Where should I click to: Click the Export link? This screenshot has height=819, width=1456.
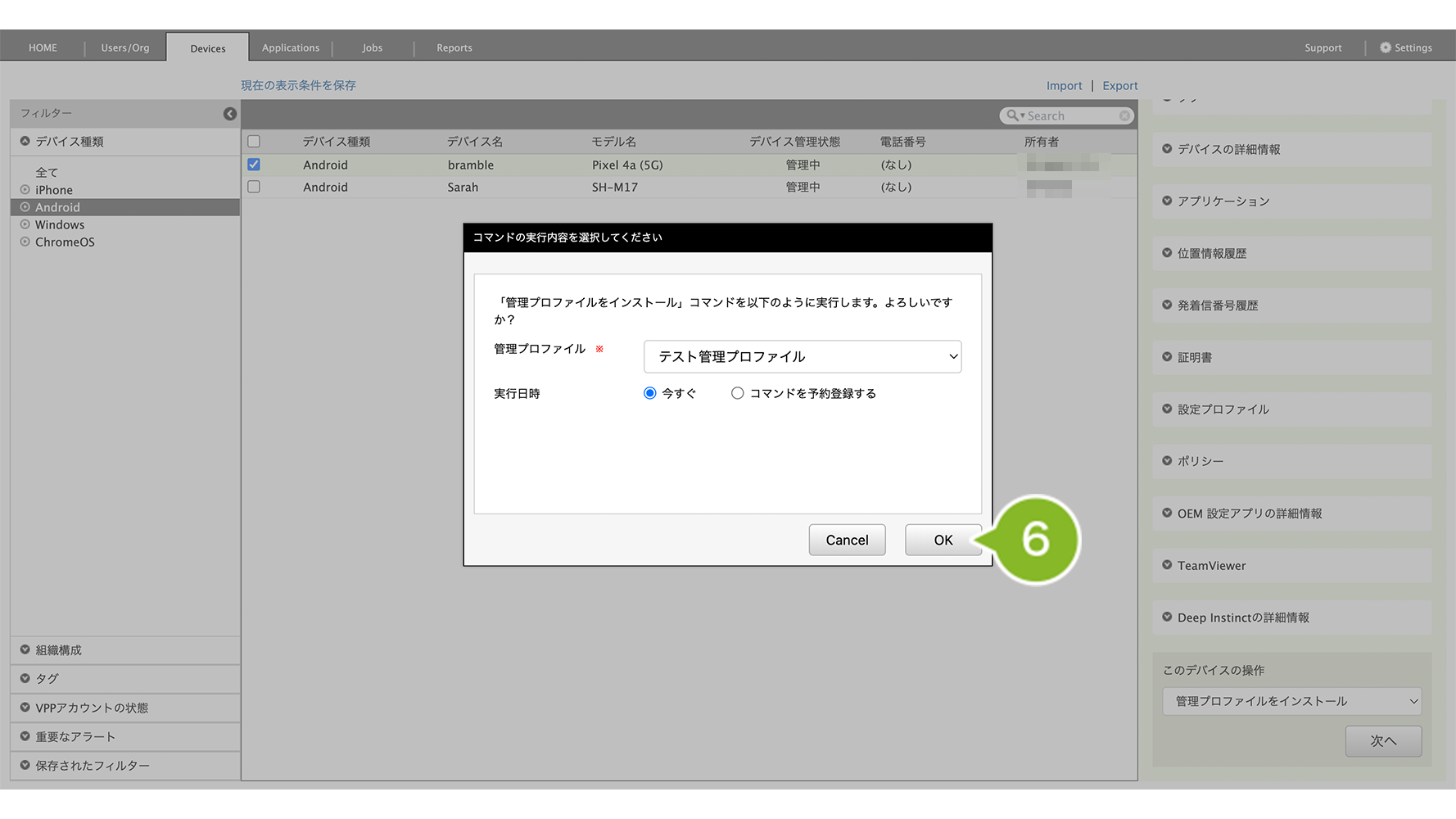(1120, 85)
